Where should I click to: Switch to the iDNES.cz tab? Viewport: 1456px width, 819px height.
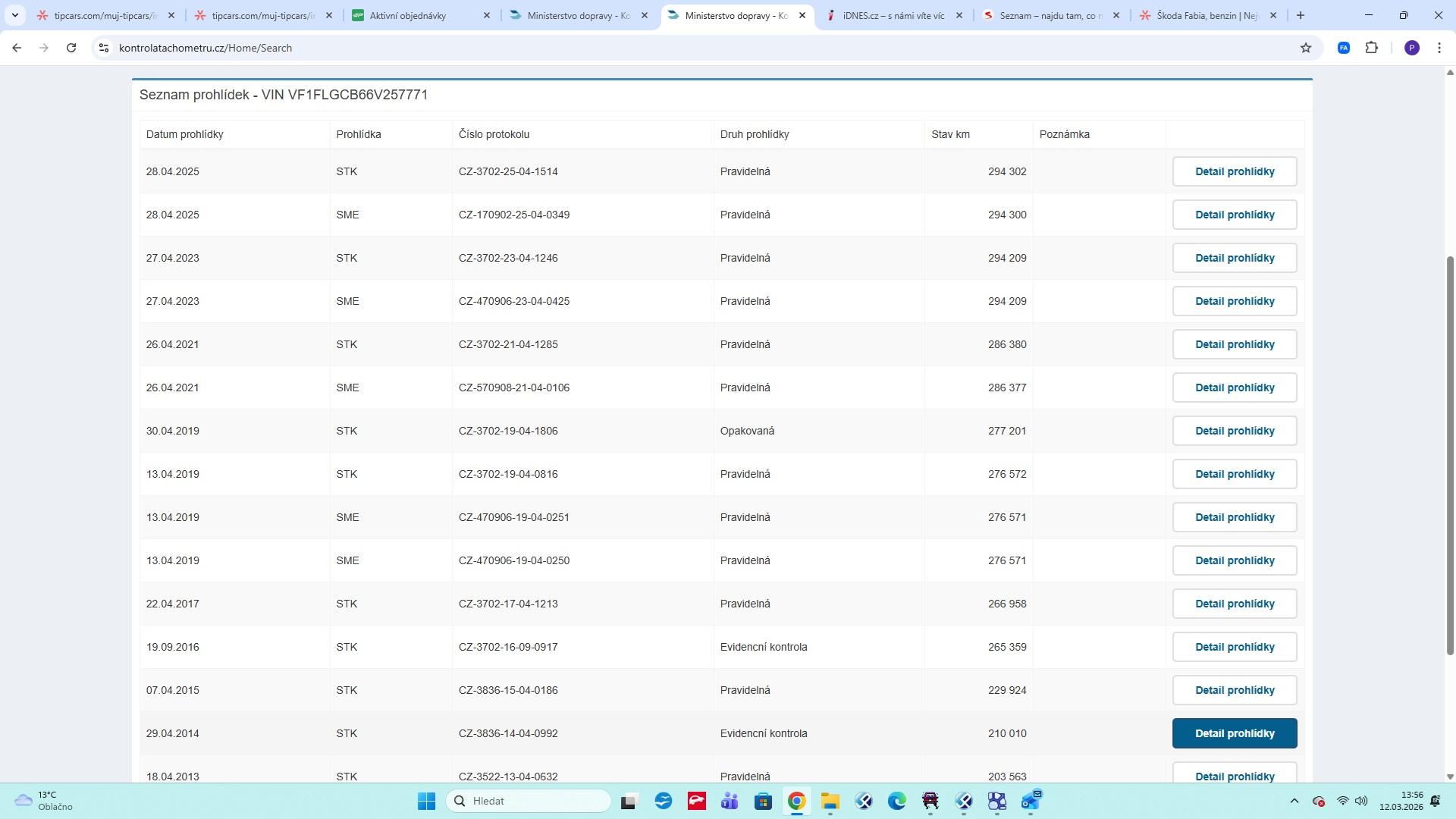(893, 15)
